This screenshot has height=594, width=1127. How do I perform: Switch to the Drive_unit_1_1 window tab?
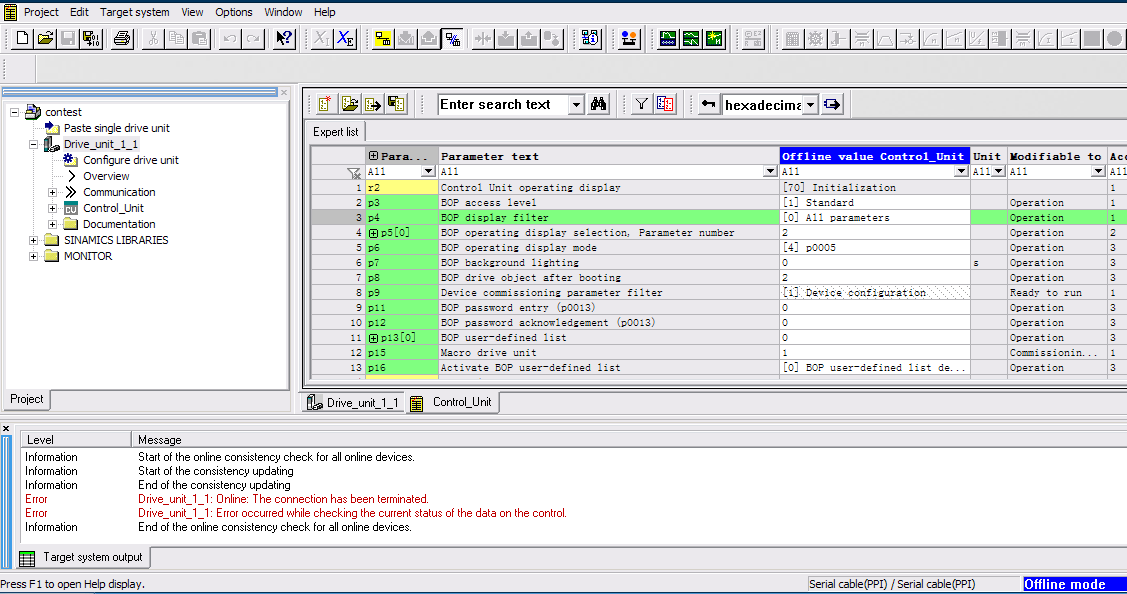(x=354, y=403)
